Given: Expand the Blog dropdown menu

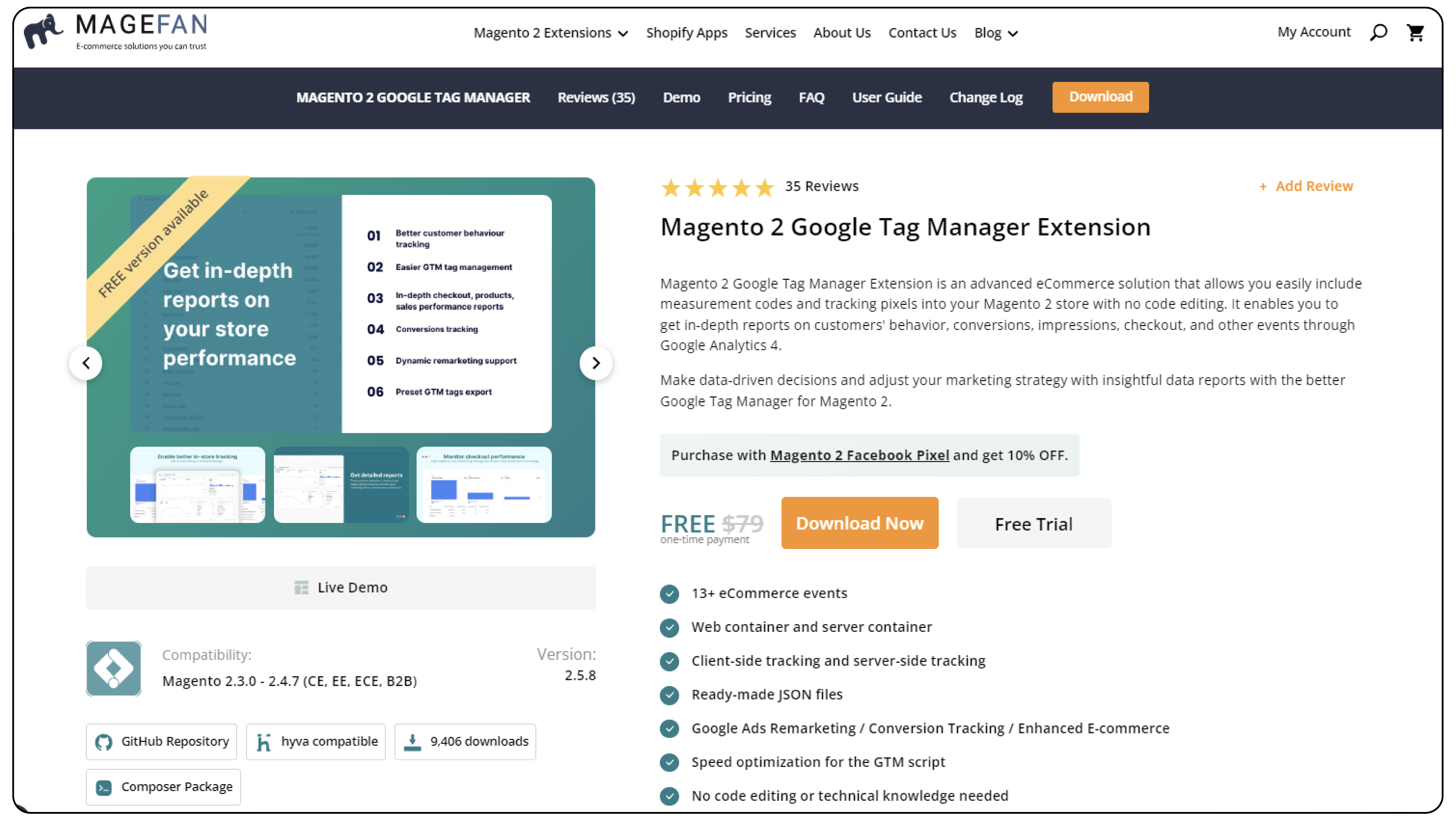Looking at the screenshot, I should click(x=996, y=33).
